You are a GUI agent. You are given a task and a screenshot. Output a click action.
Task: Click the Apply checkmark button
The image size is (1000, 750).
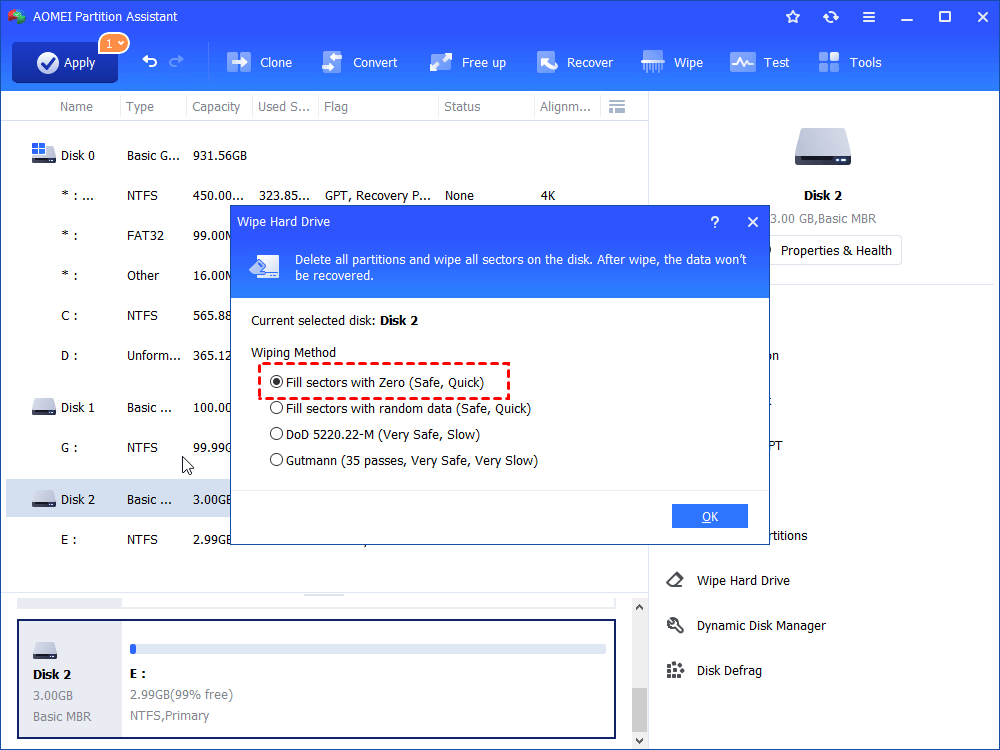point(65,62)
